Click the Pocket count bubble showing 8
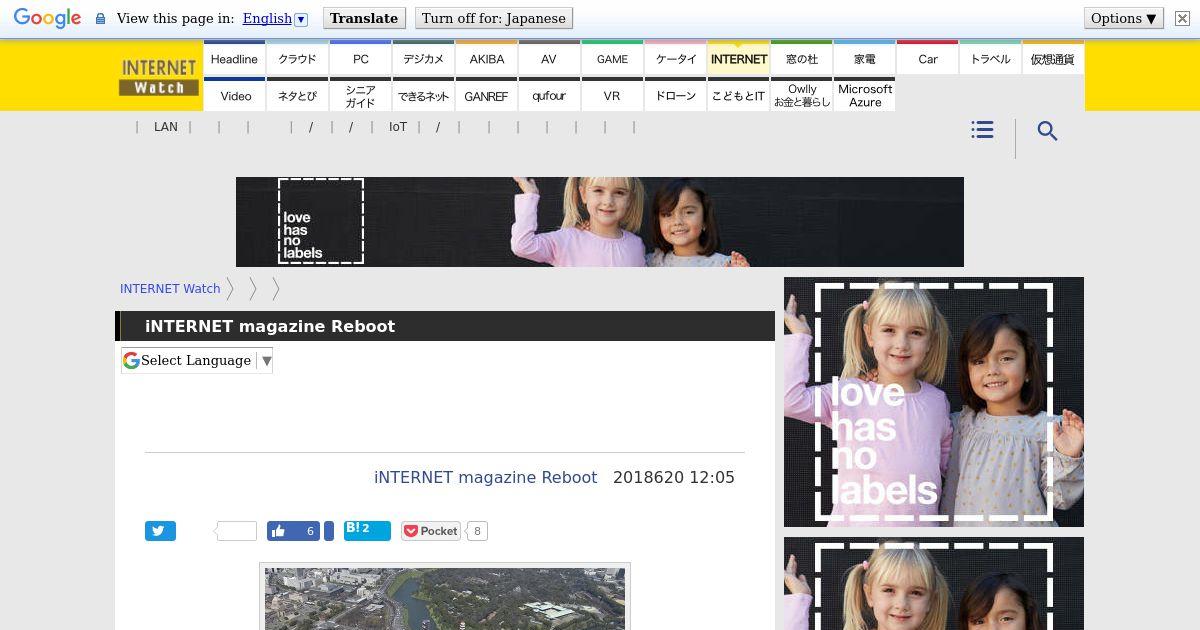The height and width of the screenshot is (630, 1200). 477,531
